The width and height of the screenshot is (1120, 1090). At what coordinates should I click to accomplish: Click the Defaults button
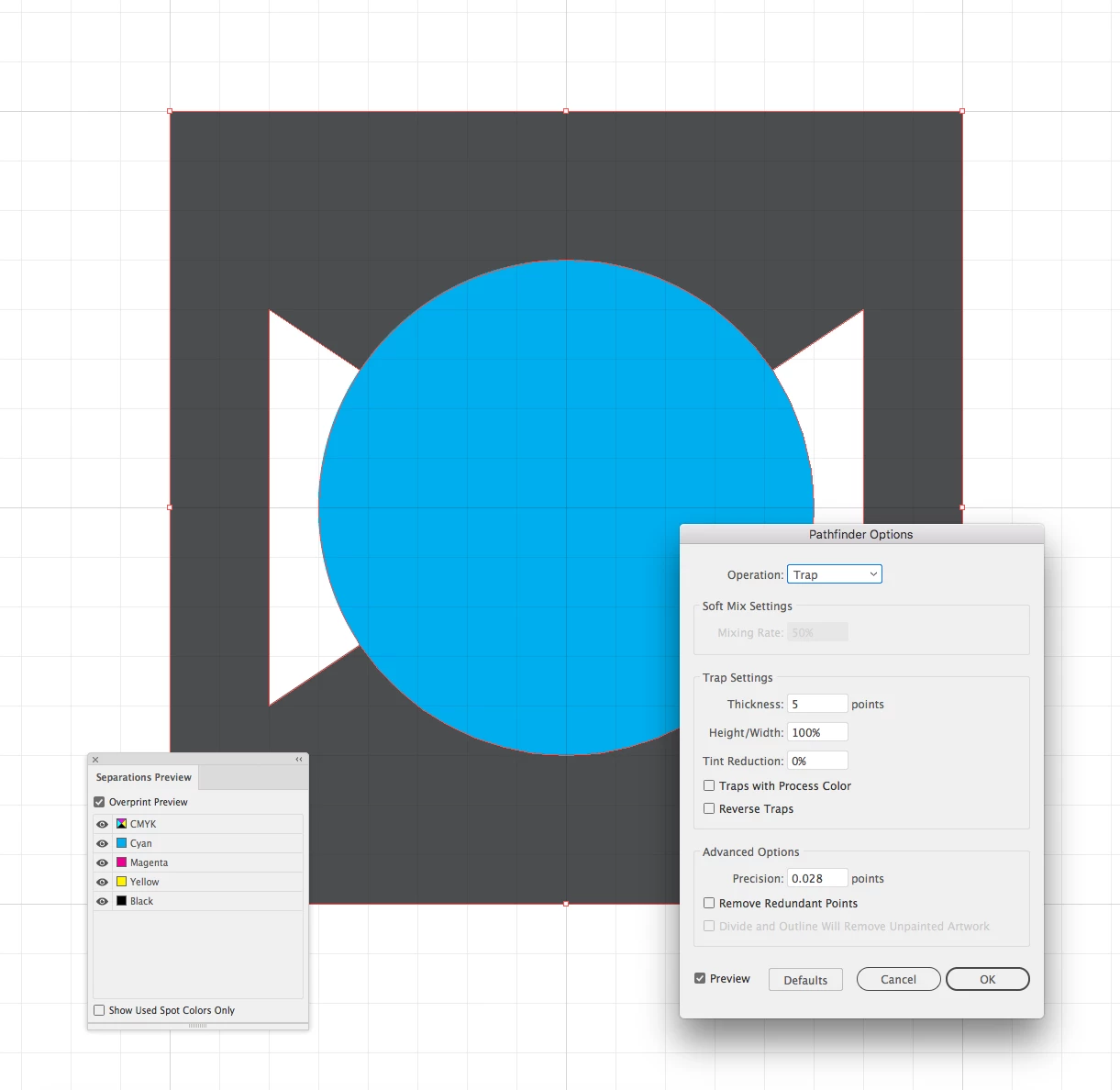point(805,980)
